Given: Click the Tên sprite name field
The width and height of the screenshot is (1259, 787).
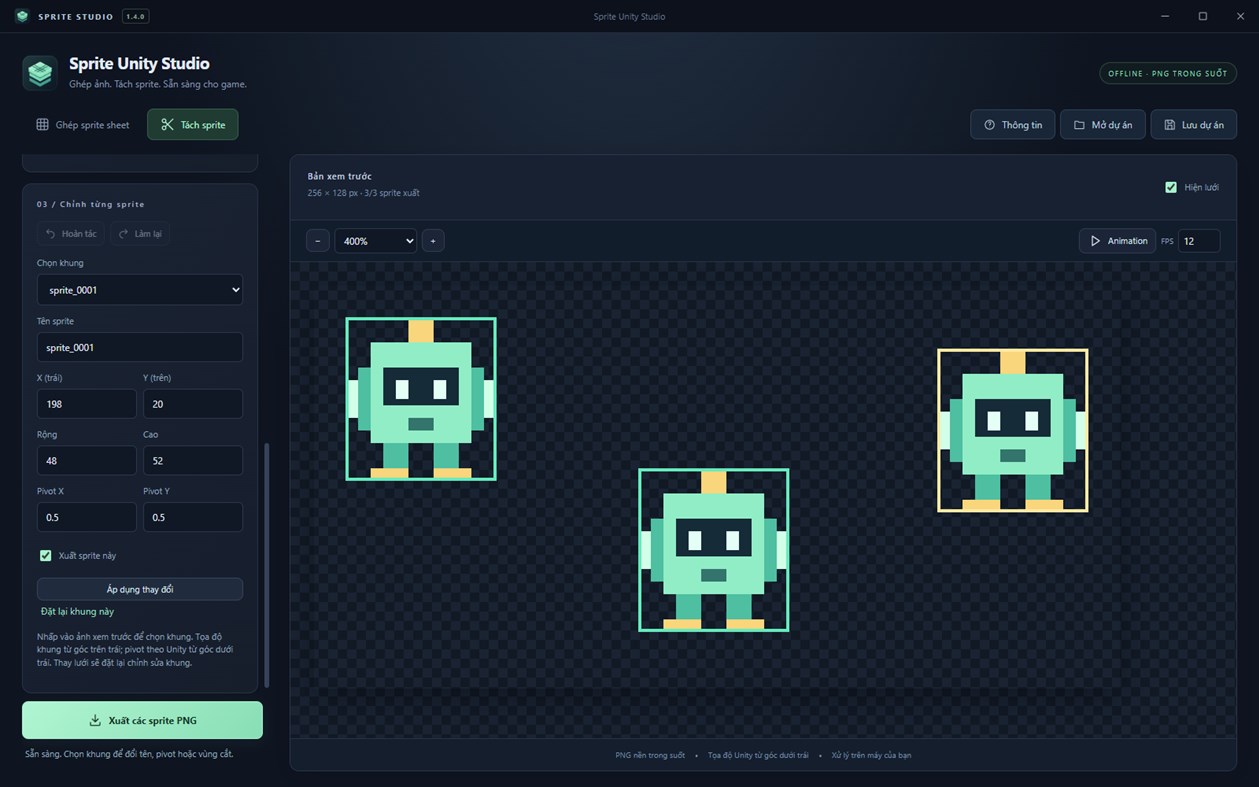Looking at the screenshot, I should [x=140, y=347].
